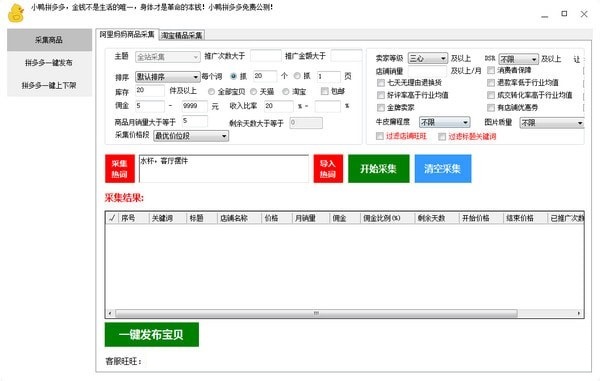Click the horizontal scrollbar right arrow
Viewport: 600px width, 381px height.
pyautogui.click(x=579, y=313)
